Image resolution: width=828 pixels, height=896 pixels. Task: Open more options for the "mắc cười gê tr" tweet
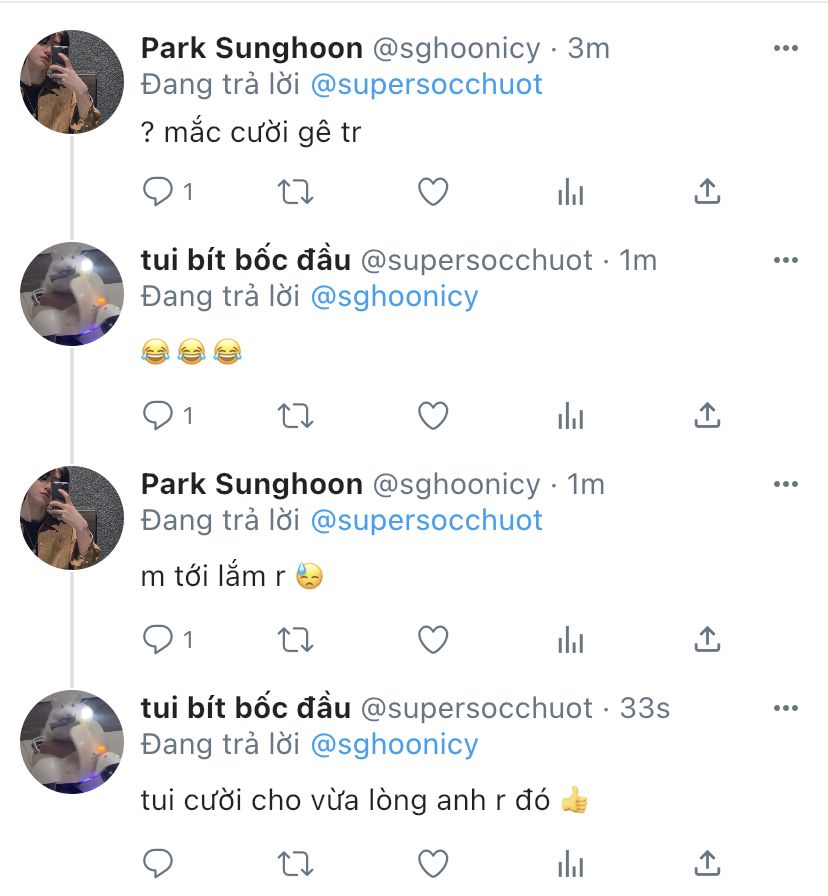787,48
